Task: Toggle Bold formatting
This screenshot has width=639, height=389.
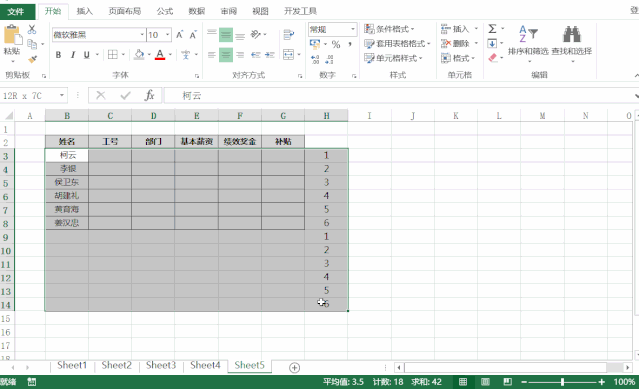Action: [x=58, y=55]
